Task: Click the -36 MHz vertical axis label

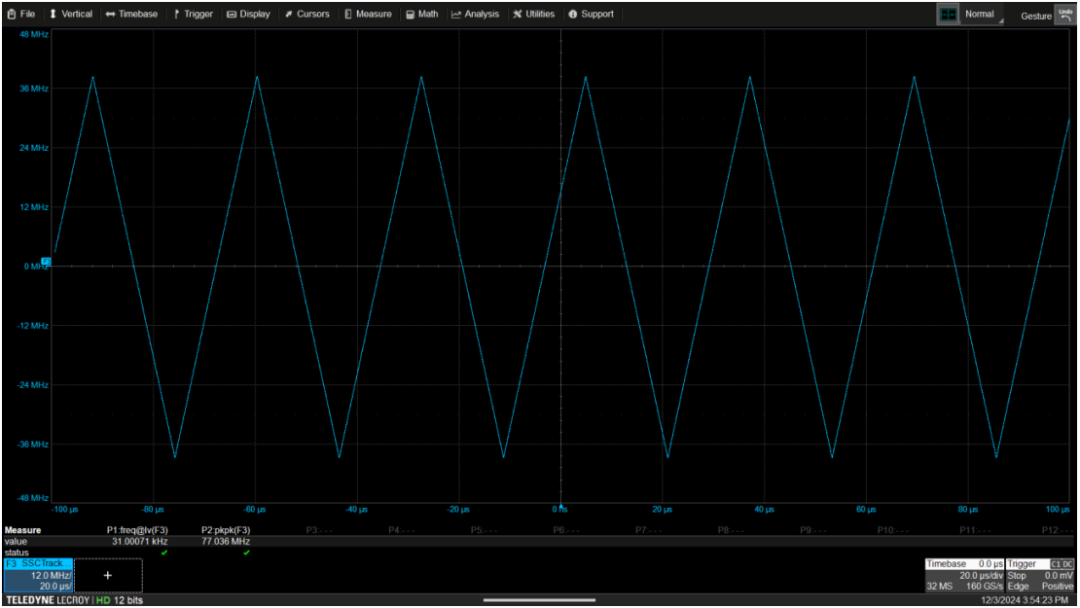Action: (x=32, y=444)
